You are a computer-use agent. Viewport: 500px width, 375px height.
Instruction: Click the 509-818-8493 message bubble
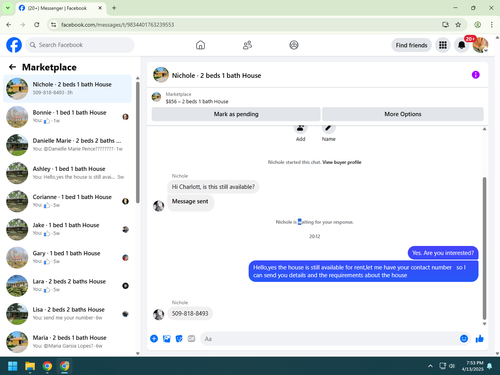coord(190,313)
